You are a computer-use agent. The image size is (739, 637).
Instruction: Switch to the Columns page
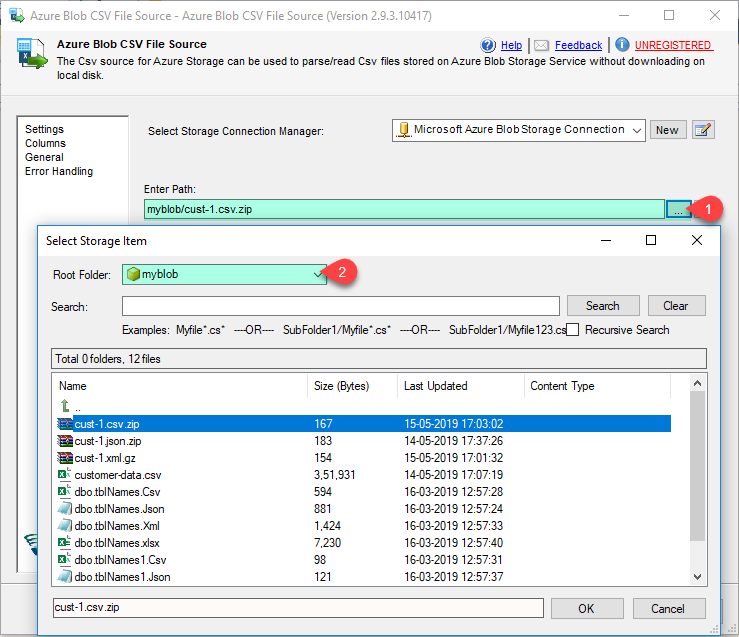45,143
